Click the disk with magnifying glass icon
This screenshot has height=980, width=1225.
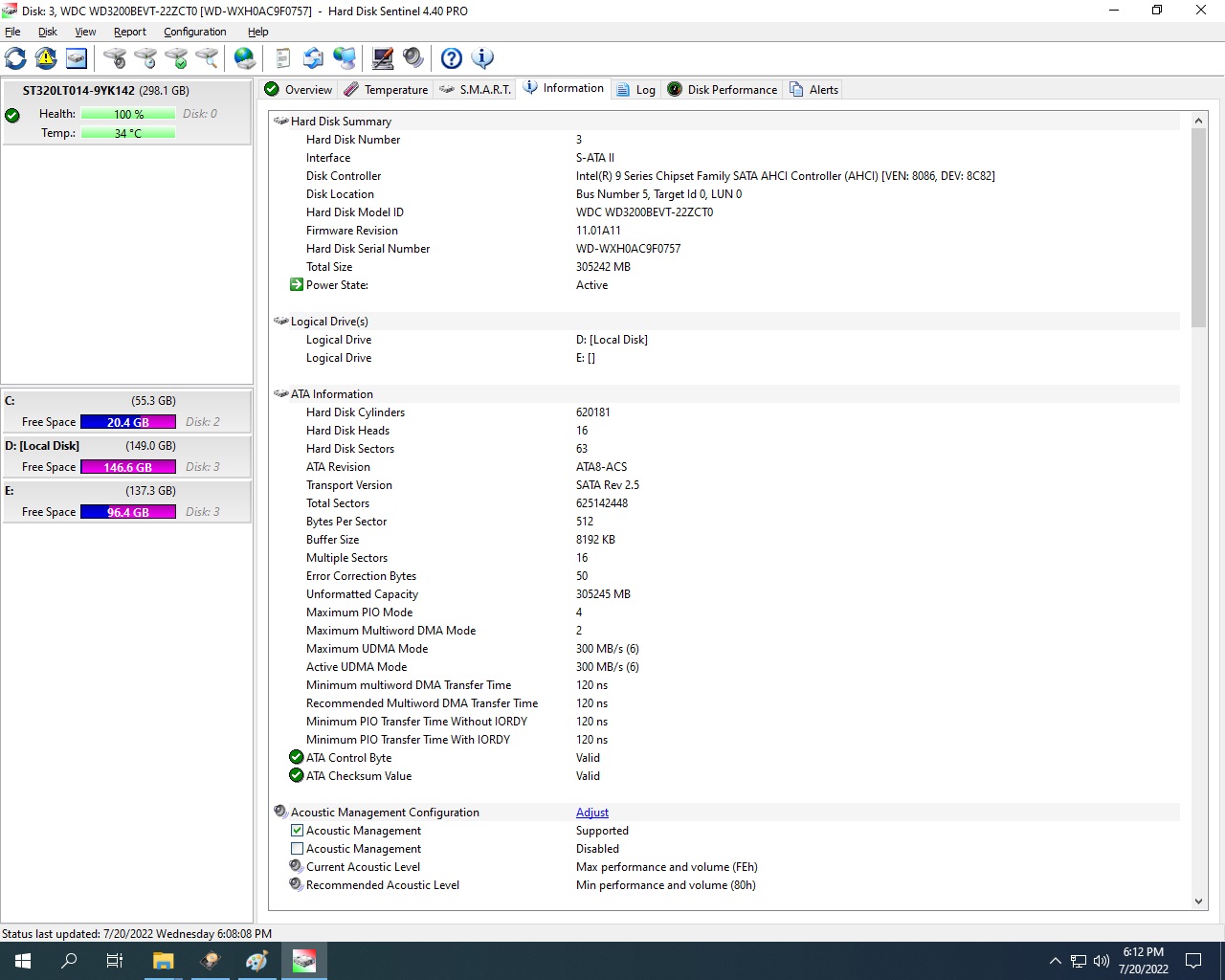coord(207,58)
